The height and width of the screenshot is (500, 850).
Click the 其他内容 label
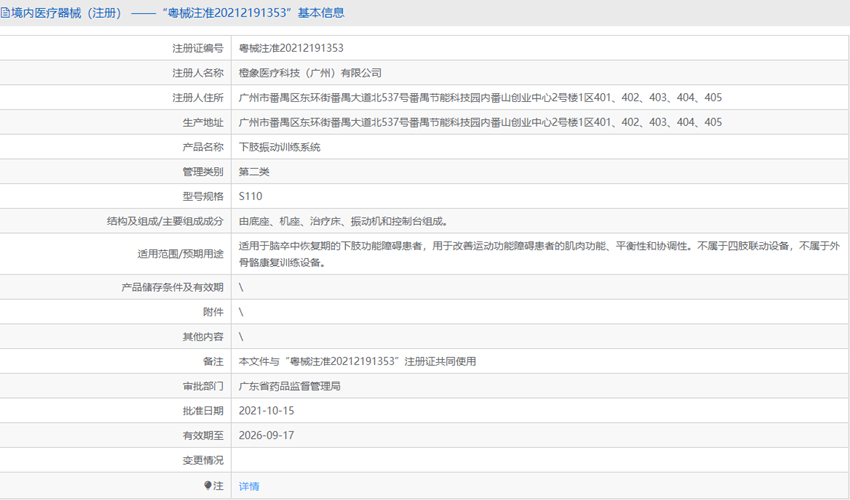tap(203, 337)
